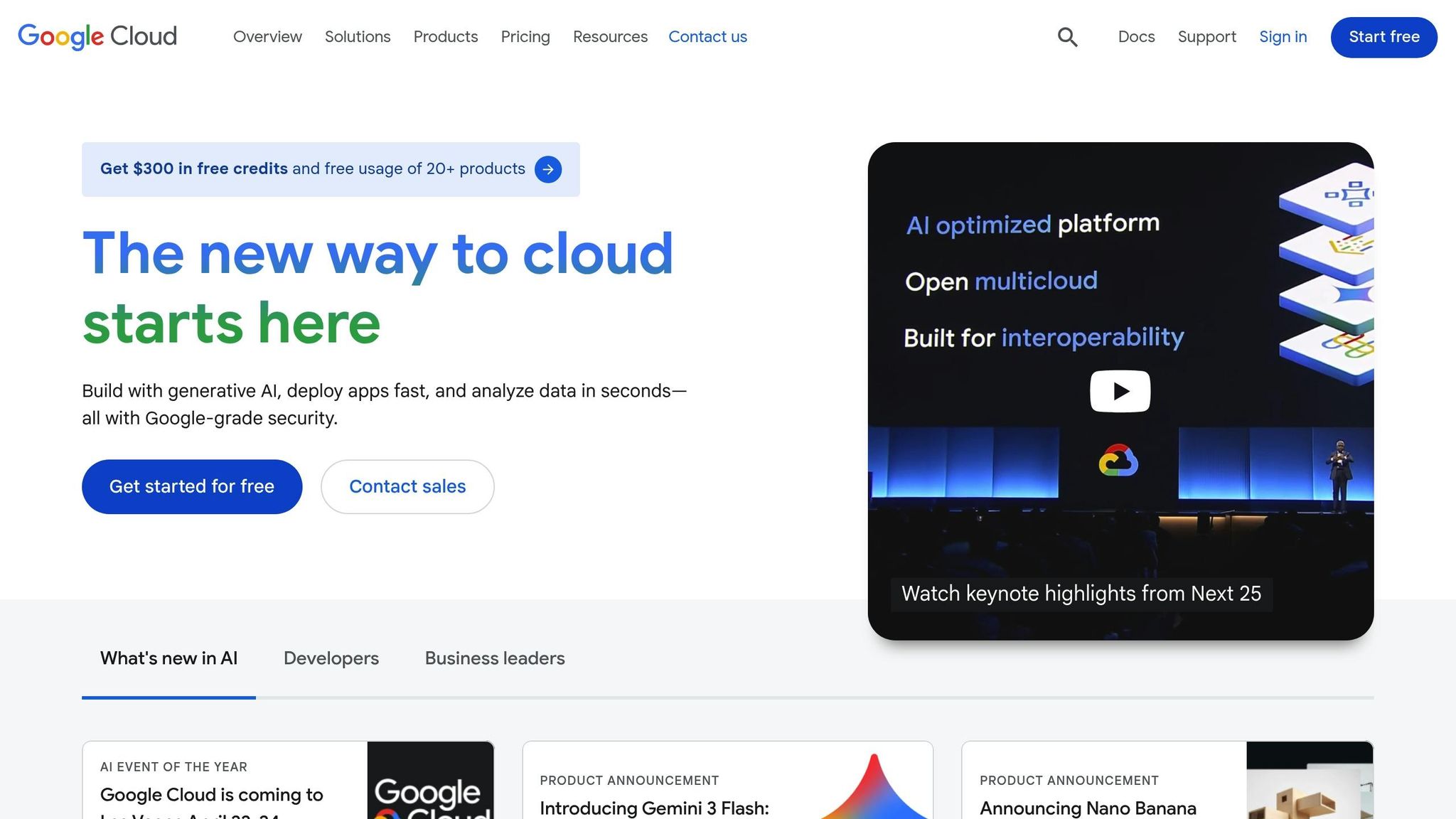This screenshot has height=819, width=1456.
Task: Switch to the Business leaders tab
Action: point(494,658)
